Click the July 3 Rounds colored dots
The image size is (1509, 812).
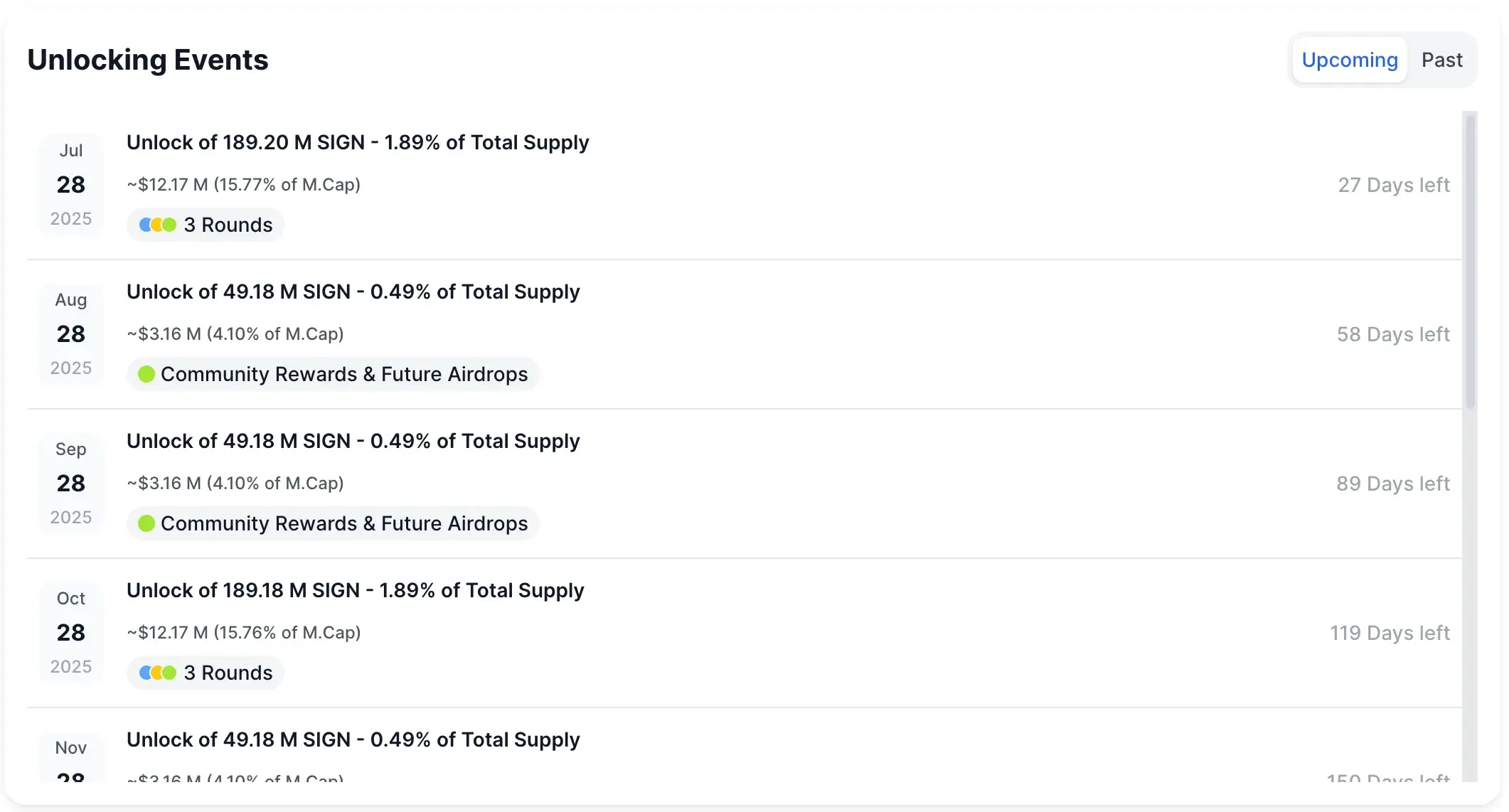[x=157, y=225]
